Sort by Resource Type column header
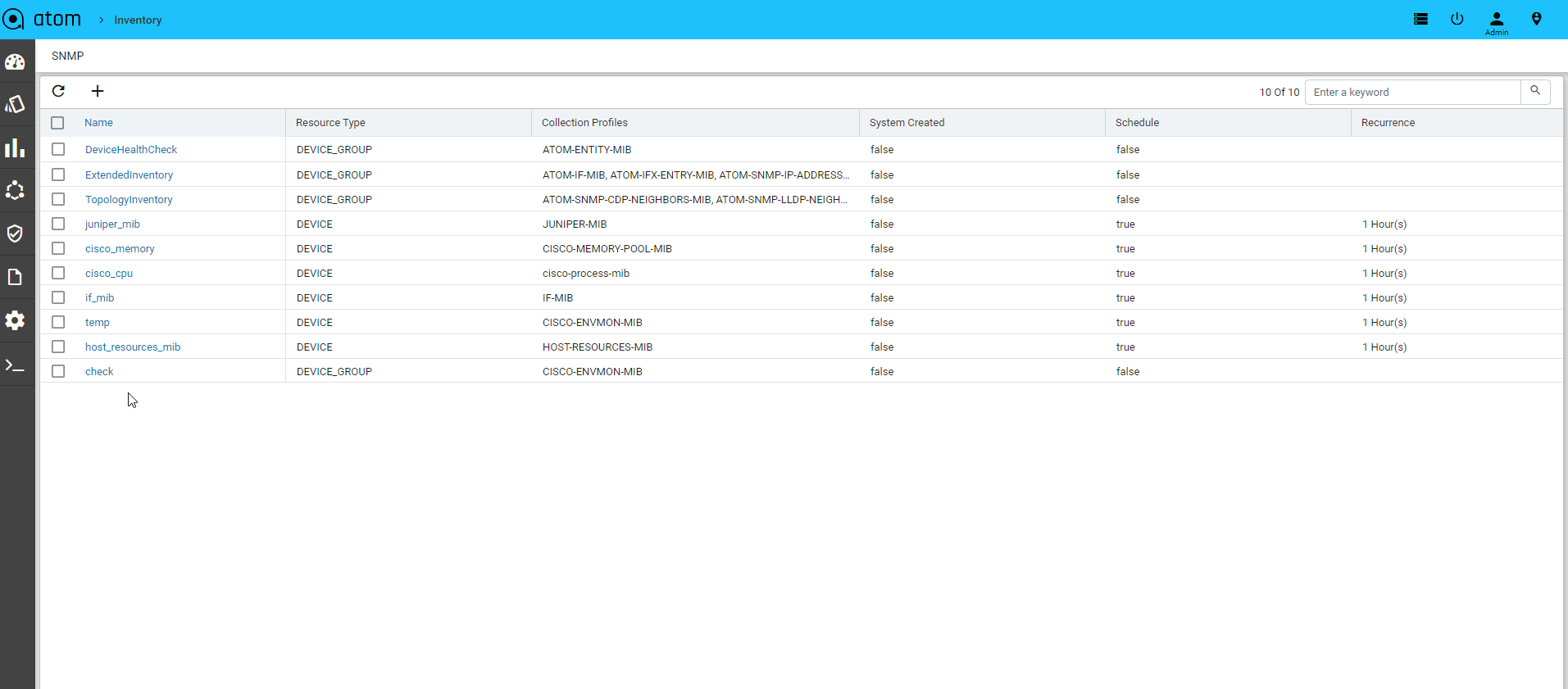Screen dimensions: 1568x689 coord(330,123)
